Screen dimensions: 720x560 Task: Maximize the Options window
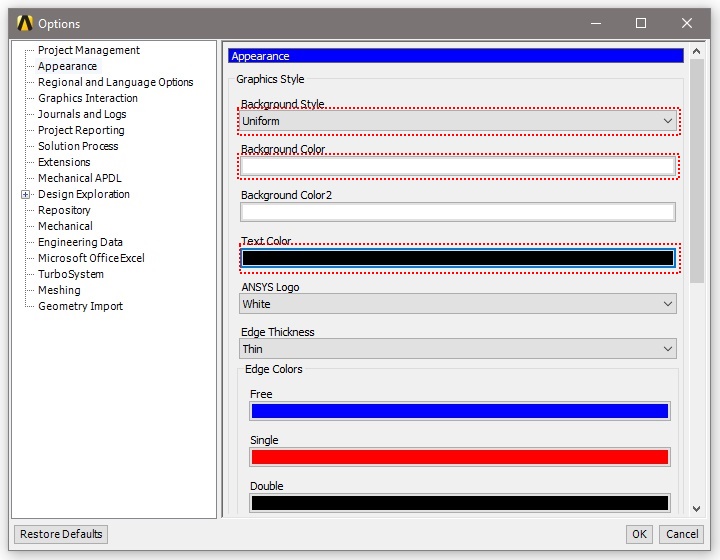(x=641, y=23)
